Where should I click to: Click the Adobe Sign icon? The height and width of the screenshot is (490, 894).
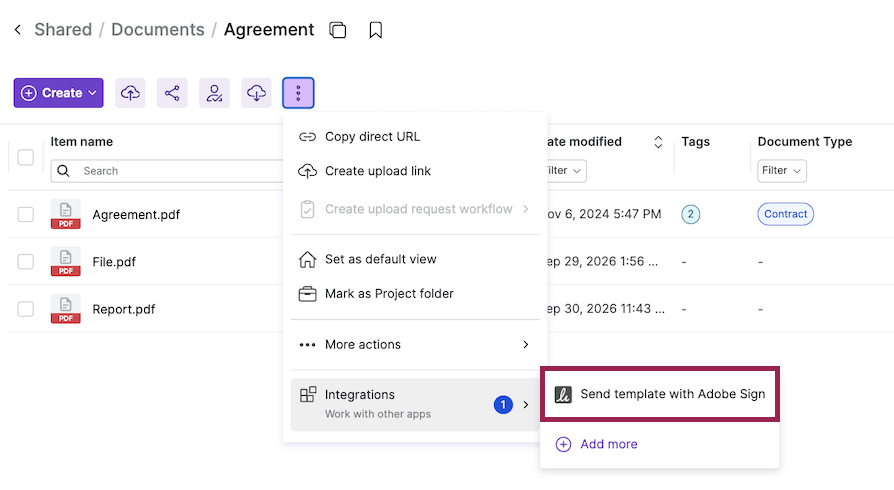click(563, 394)
